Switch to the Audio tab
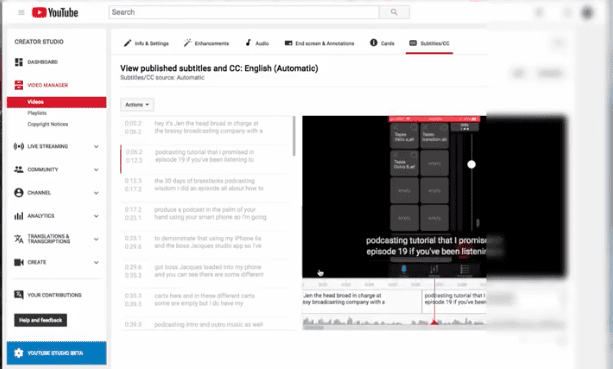 coord(257,43)
